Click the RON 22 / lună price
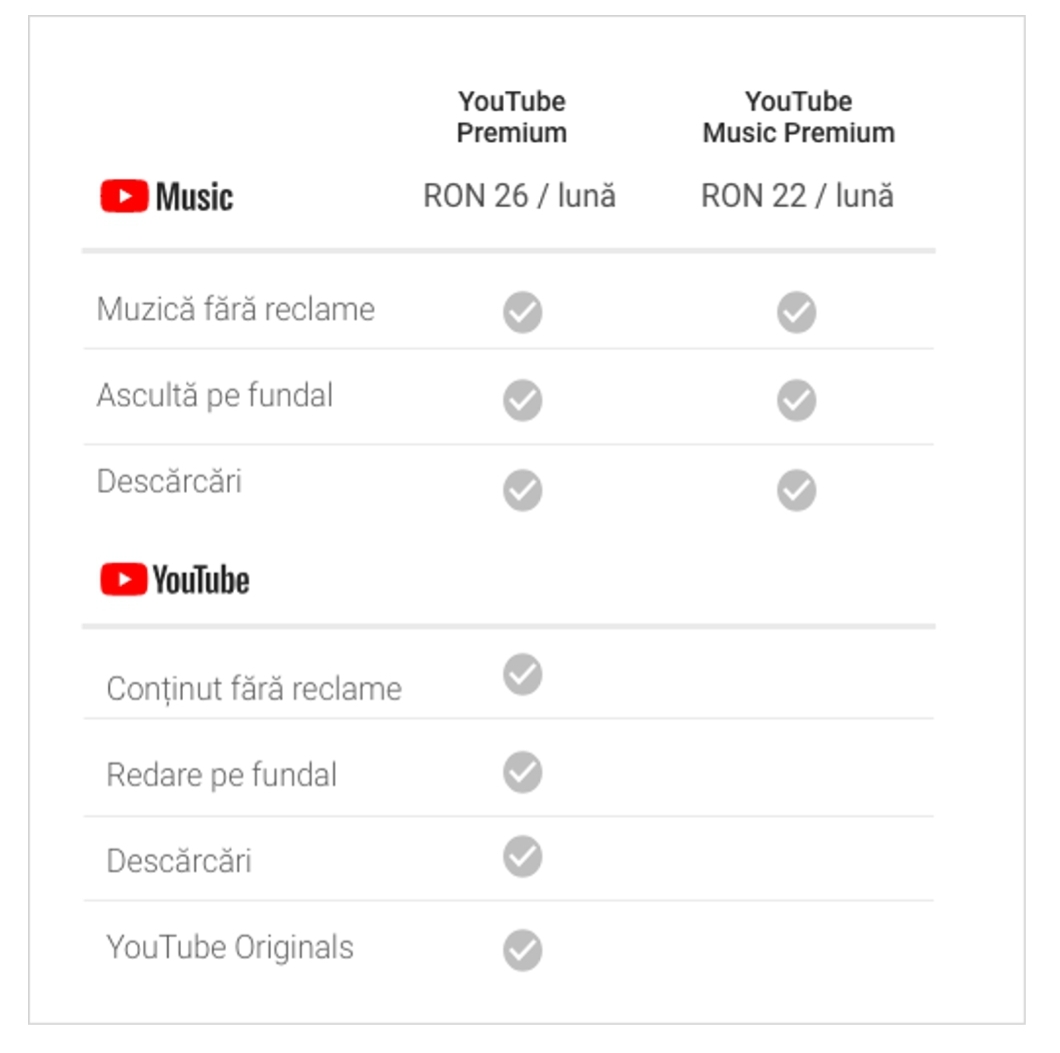 click(797, 196)
